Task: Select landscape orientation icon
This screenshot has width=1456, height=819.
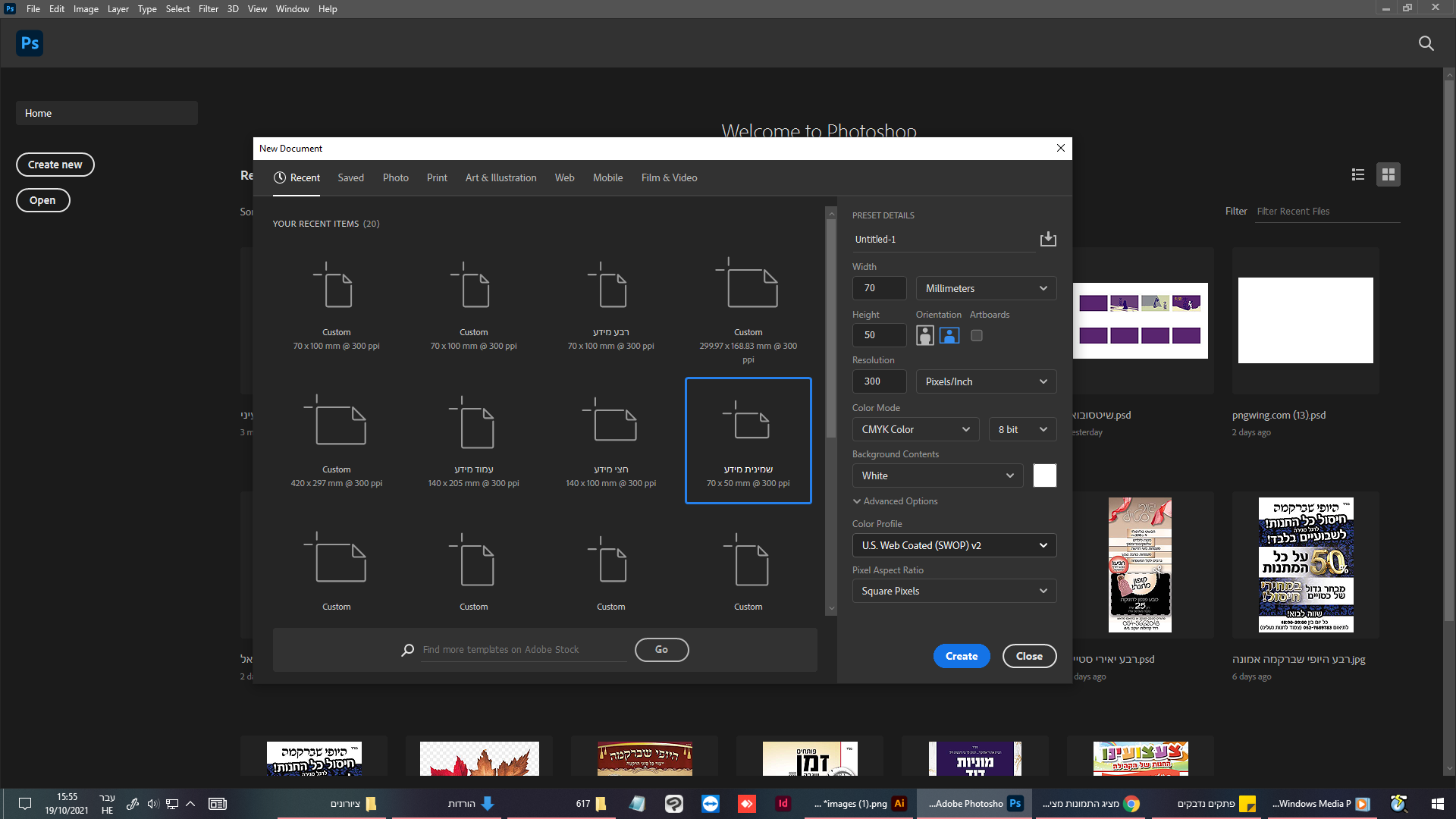Action: tap(949, 335)
